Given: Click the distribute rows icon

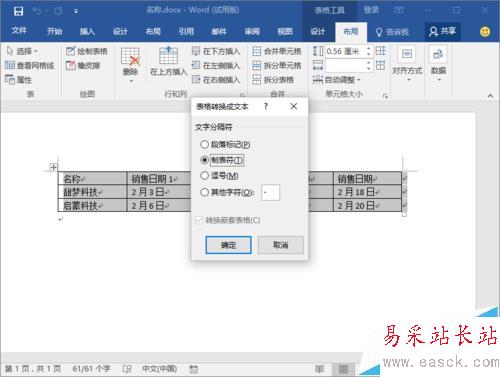Looking at the screenshot, I should 381,51.
